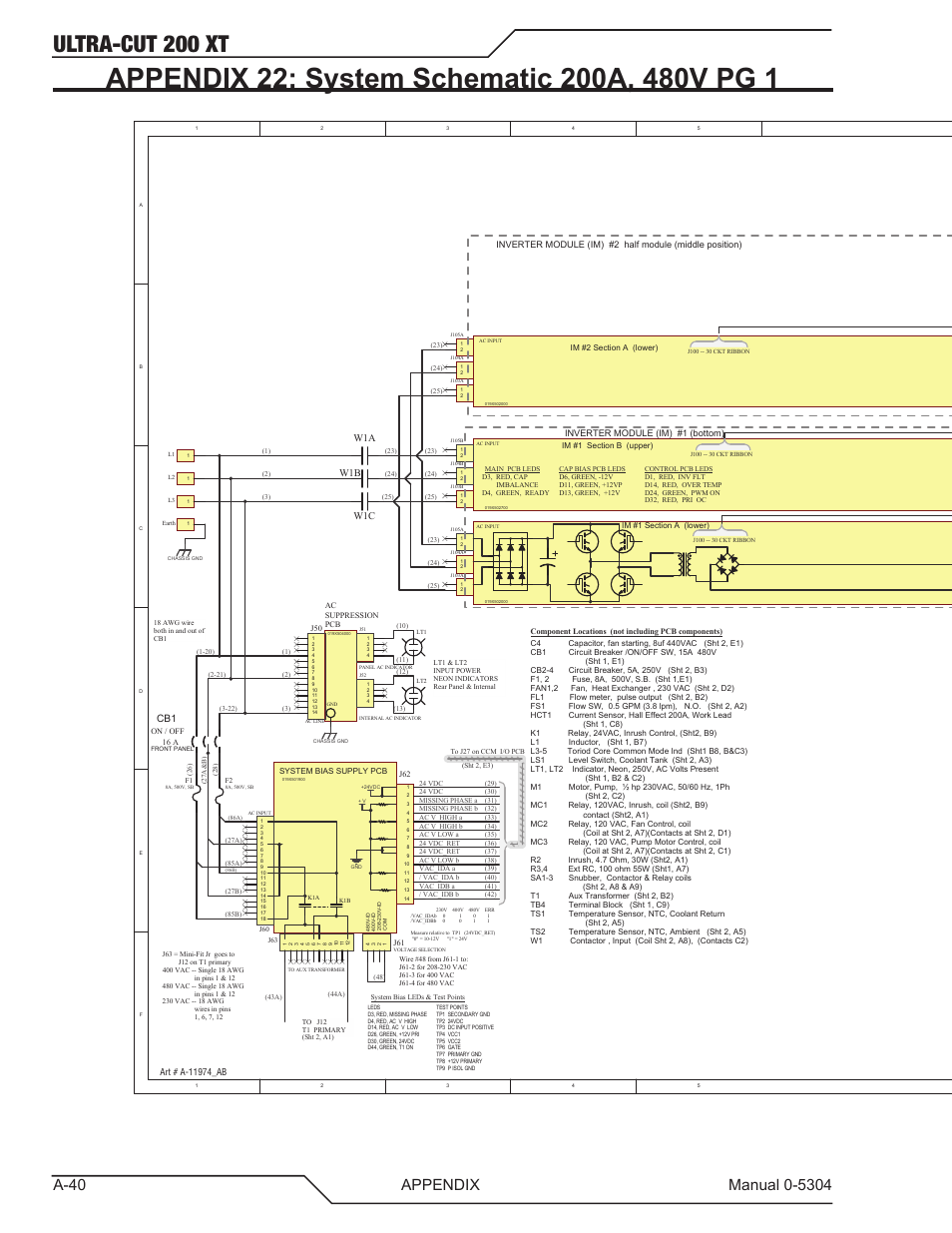Click the IM #1 Section A (lower) label

[x=666, y=525]
